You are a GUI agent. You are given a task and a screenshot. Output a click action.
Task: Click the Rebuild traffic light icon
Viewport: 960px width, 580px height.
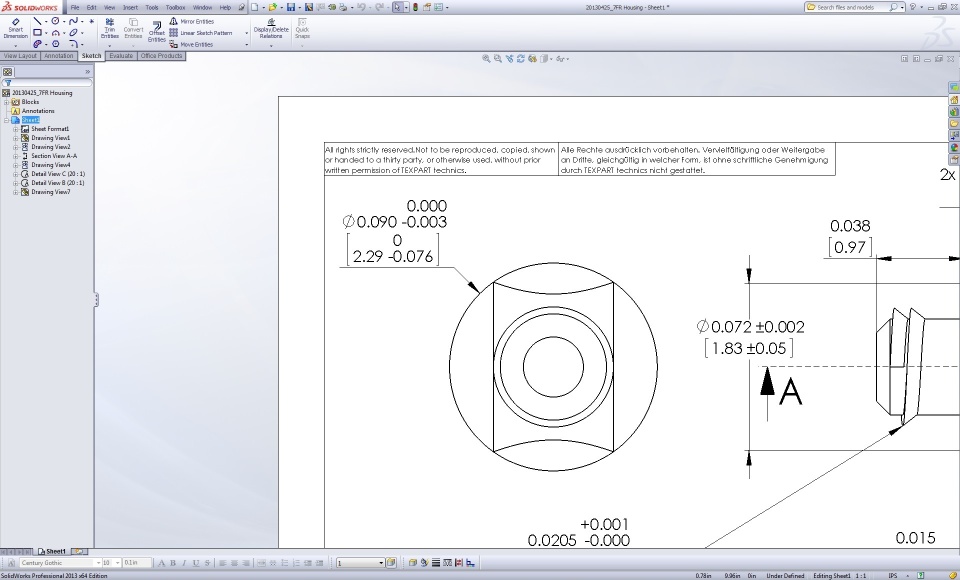415,7
